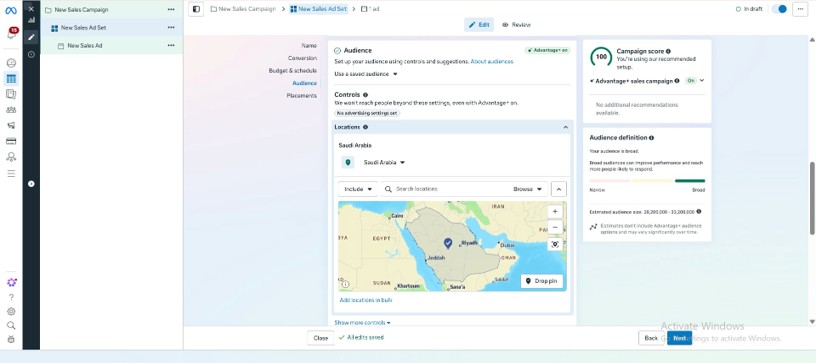Switch to the Edit tab
This screenshot has width=816, height=363.
[x=479, y=24]
